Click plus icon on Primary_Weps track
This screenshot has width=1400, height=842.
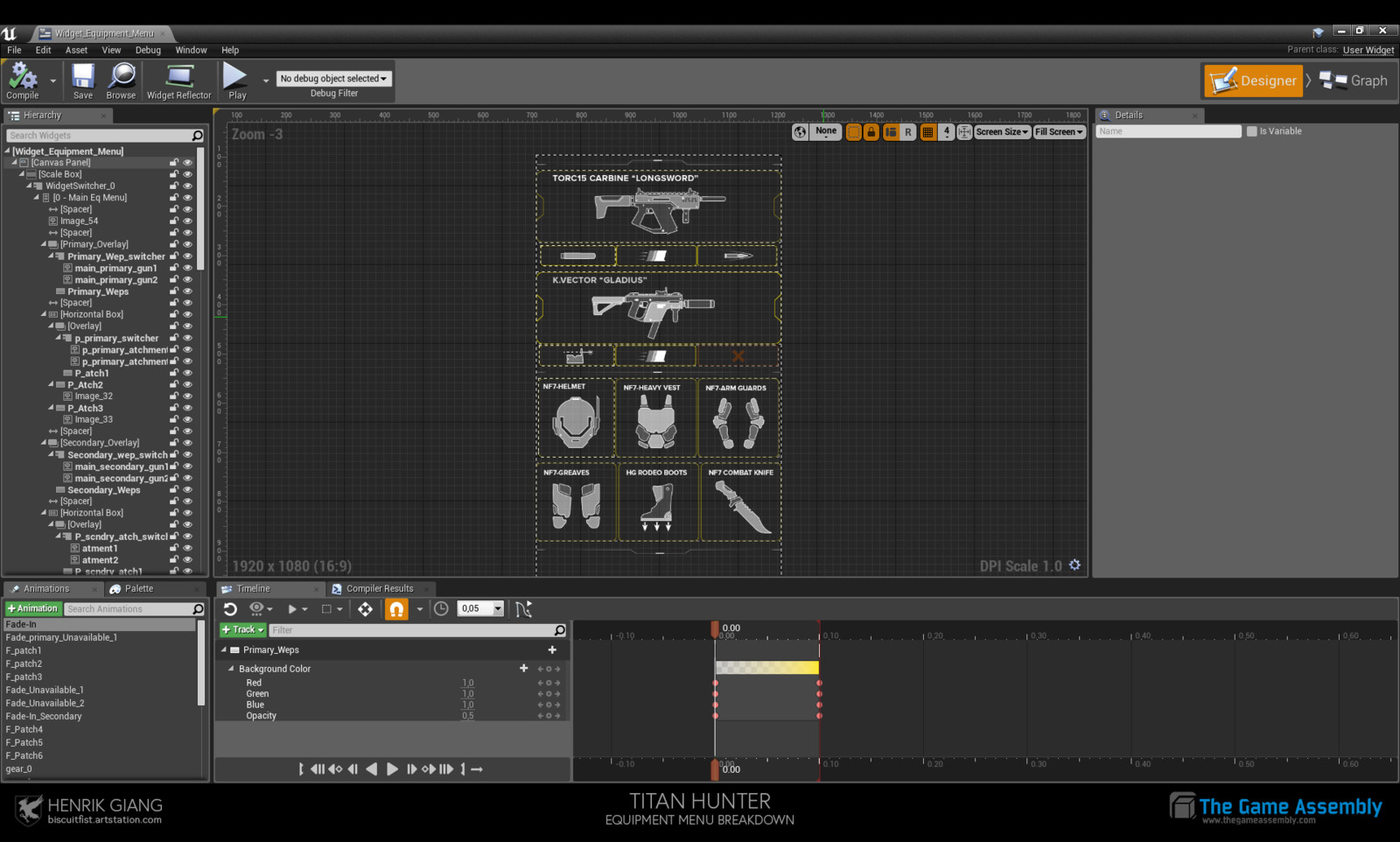pyautogui.click(x=552, y=649)
